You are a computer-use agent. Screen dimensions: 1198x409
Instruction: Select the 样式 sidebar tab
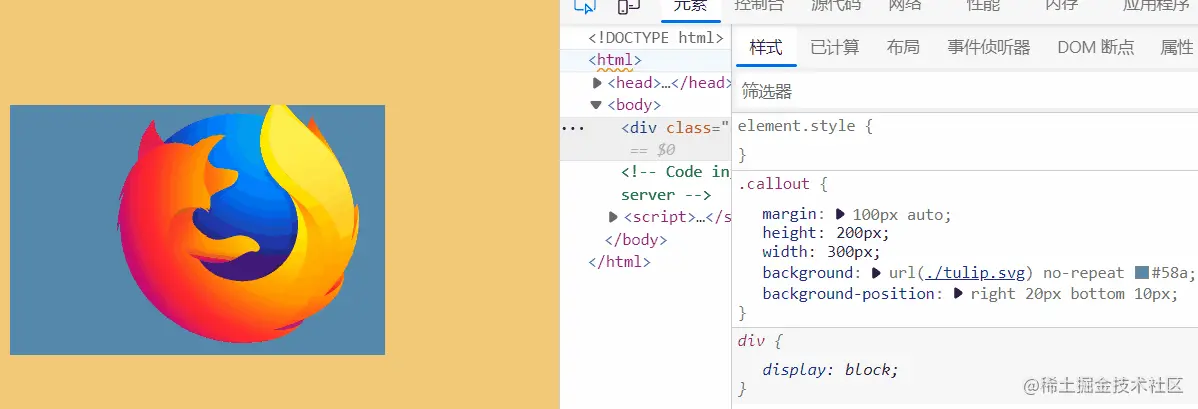point(766,47)
